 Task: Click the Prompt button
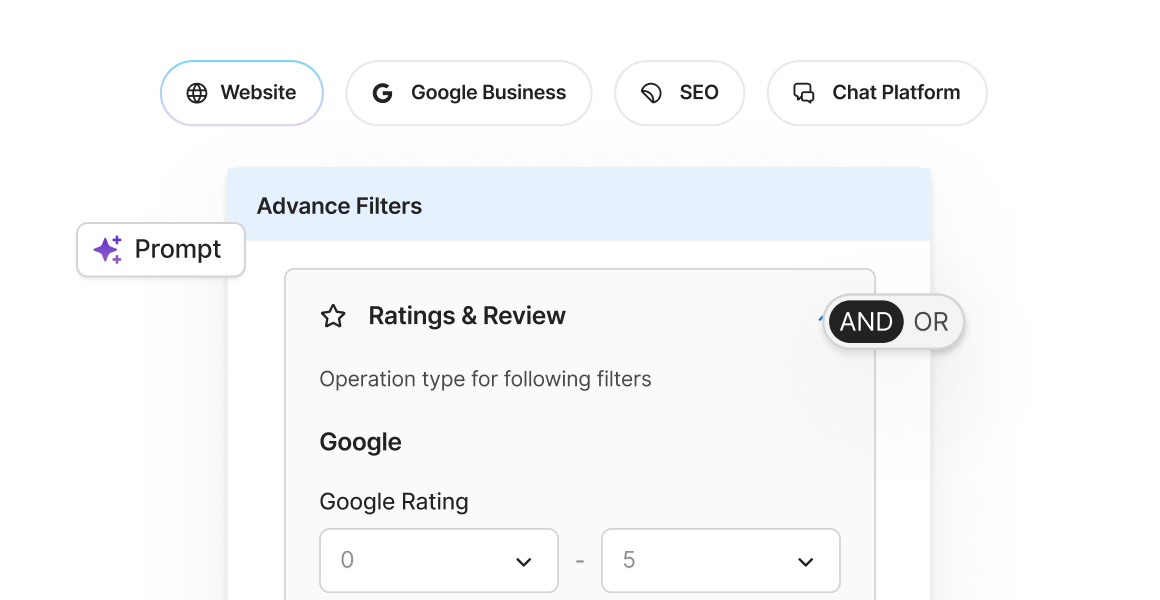pos(161,249)
